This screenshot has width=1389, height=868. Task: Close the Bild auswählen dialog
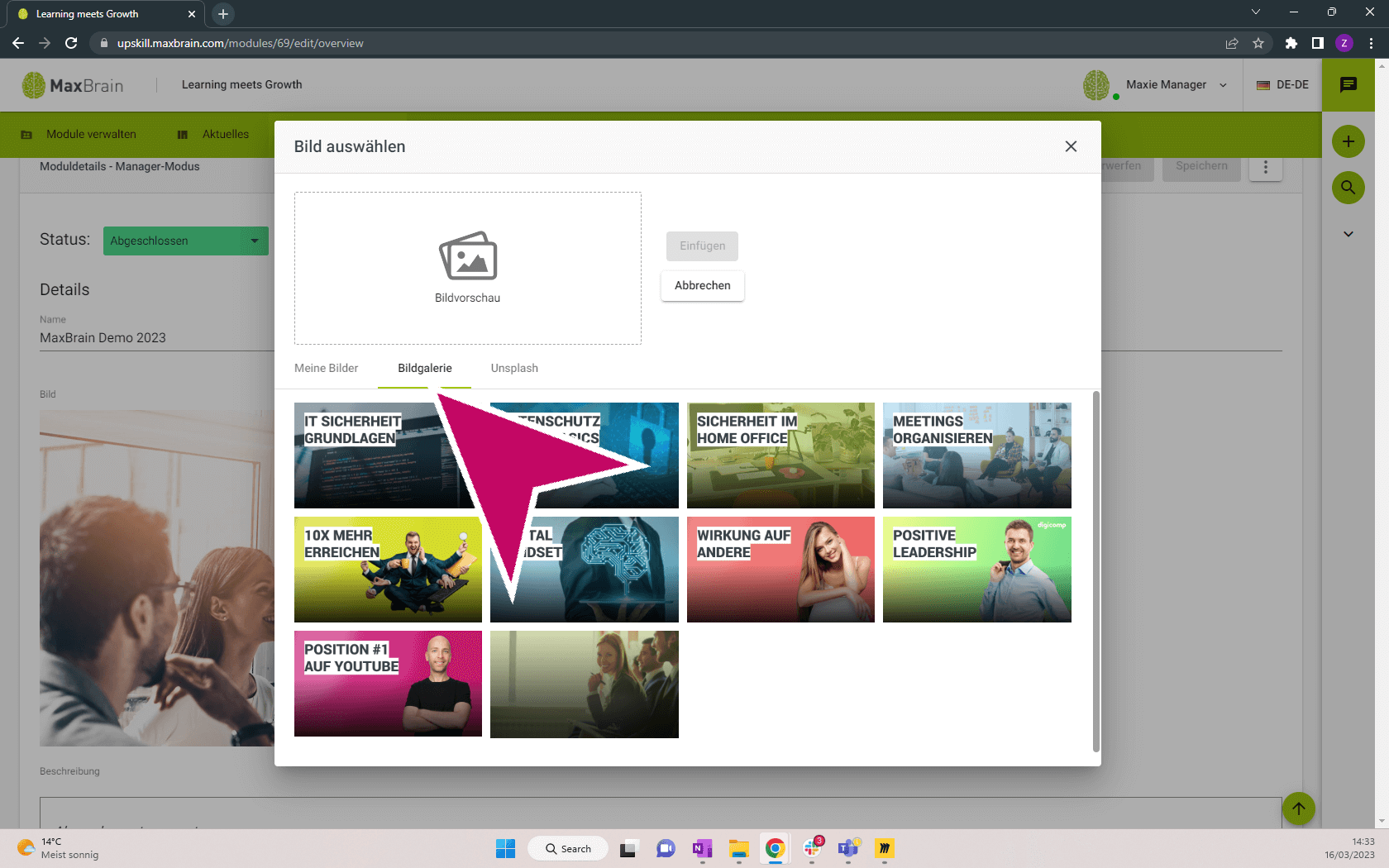(x=1071, y=146)
